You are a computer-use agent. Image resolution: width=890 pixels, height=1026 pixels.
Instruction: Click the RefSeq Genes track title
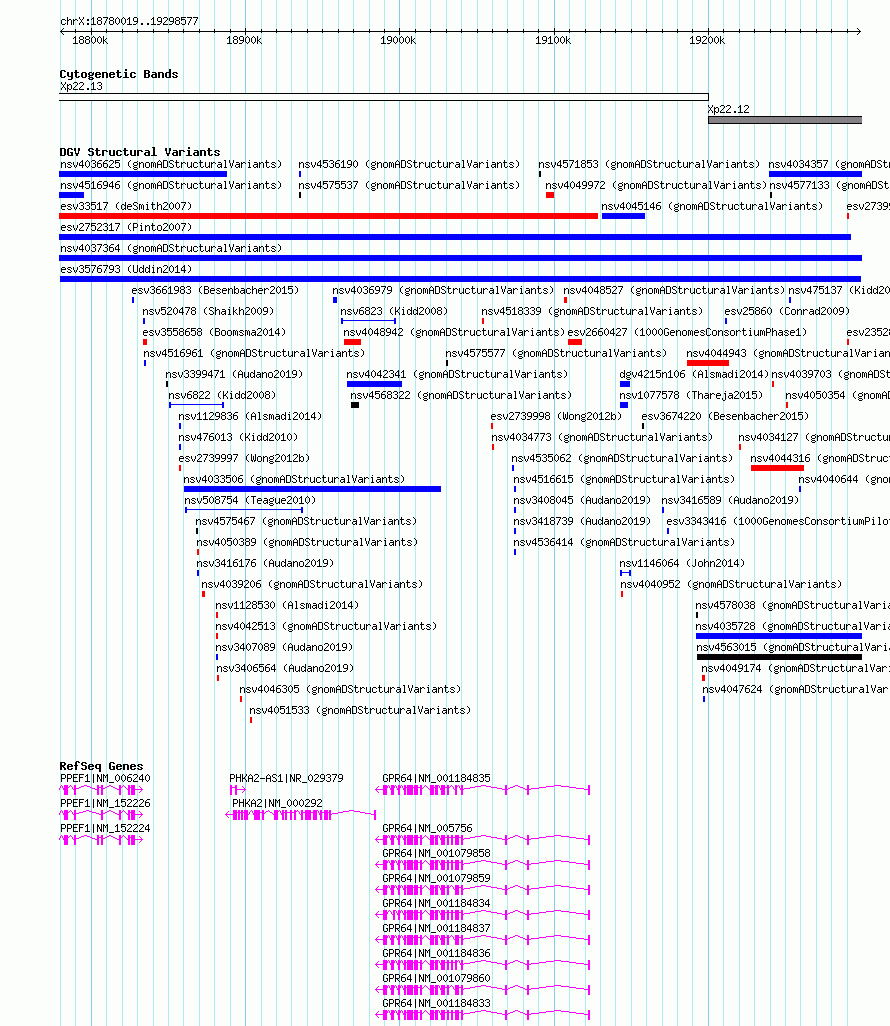point(101,766)
